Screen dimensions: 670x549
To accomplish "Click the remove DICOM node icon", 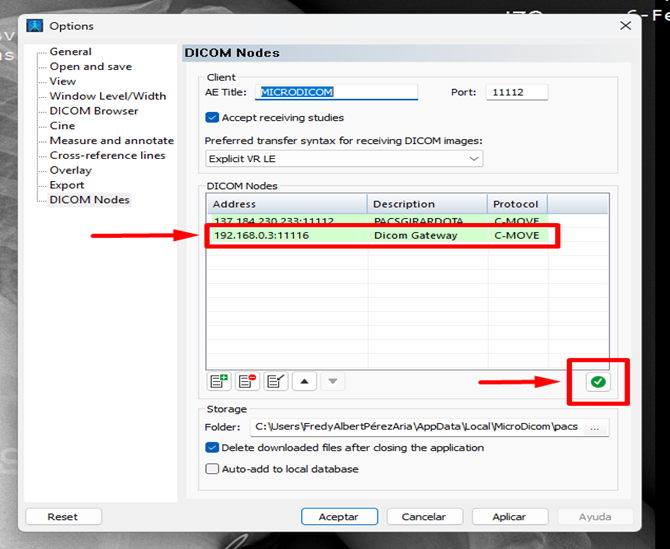I will [247, 382].
